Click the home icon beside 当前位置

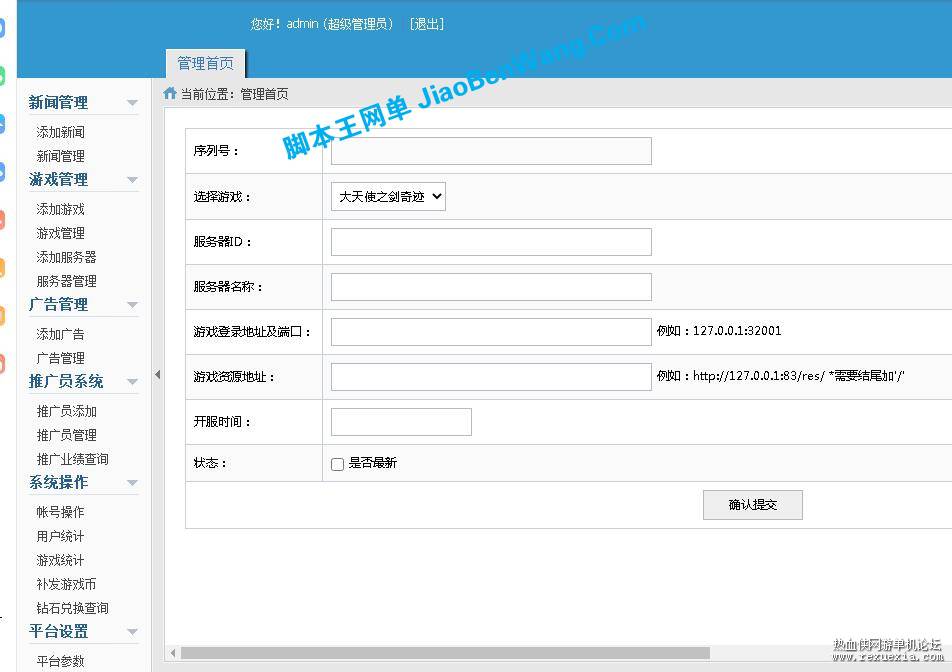pos(170,93)
